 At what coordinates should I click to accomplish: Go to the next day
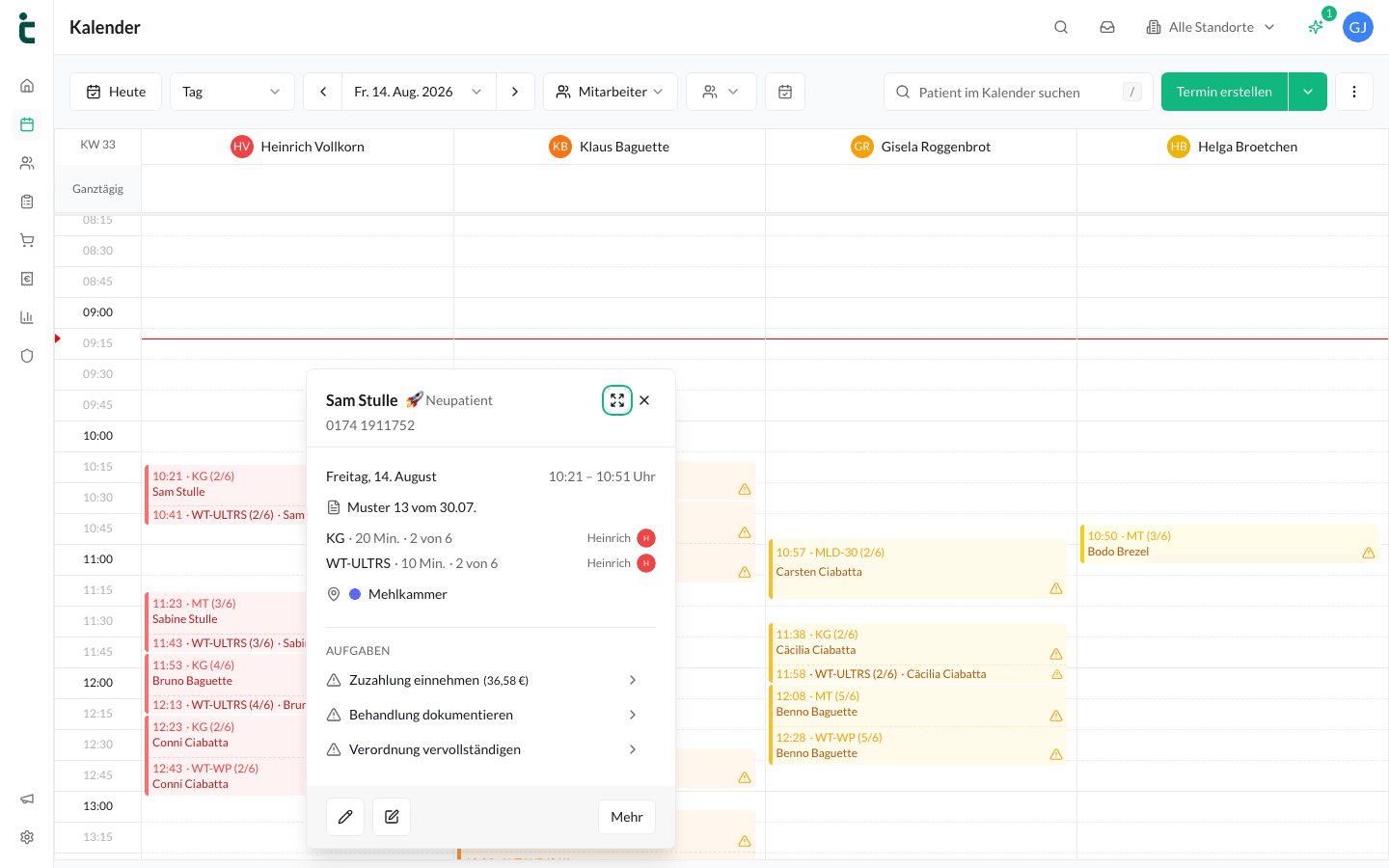click(x=515, y=92)
